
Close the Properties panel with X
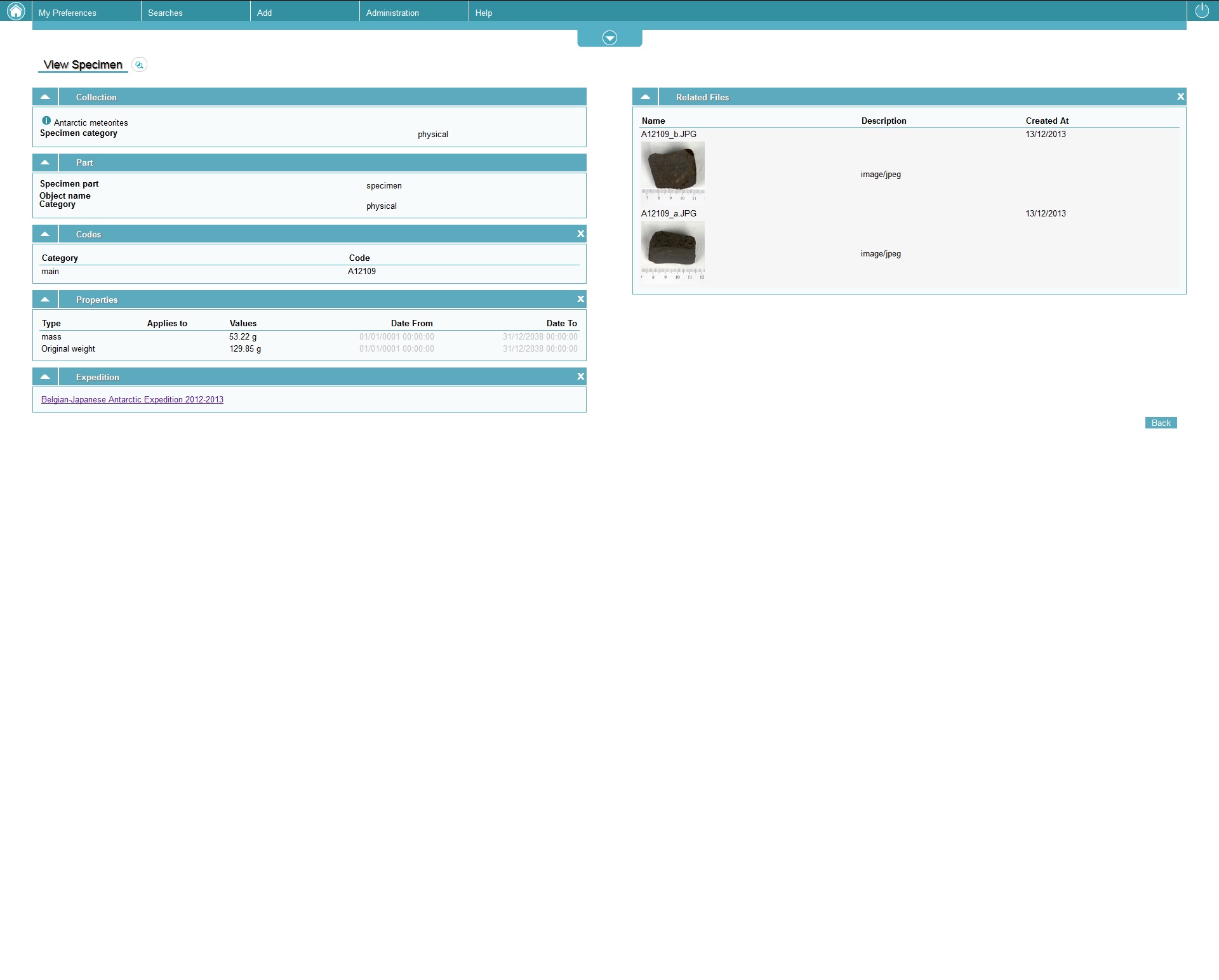(x=580, y=300)
